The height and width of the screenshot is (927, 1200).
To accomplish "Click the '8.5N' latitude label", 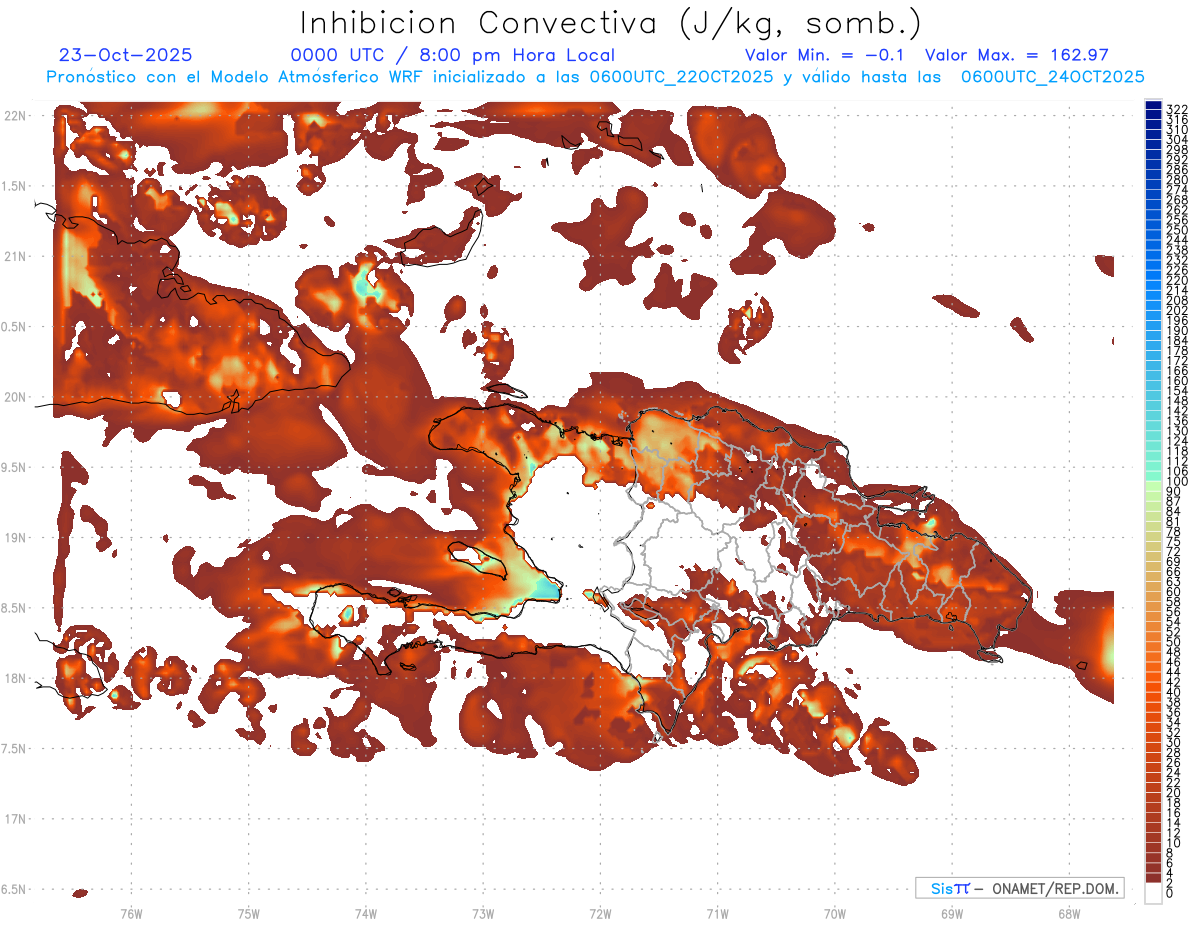I will pos(14,608).
